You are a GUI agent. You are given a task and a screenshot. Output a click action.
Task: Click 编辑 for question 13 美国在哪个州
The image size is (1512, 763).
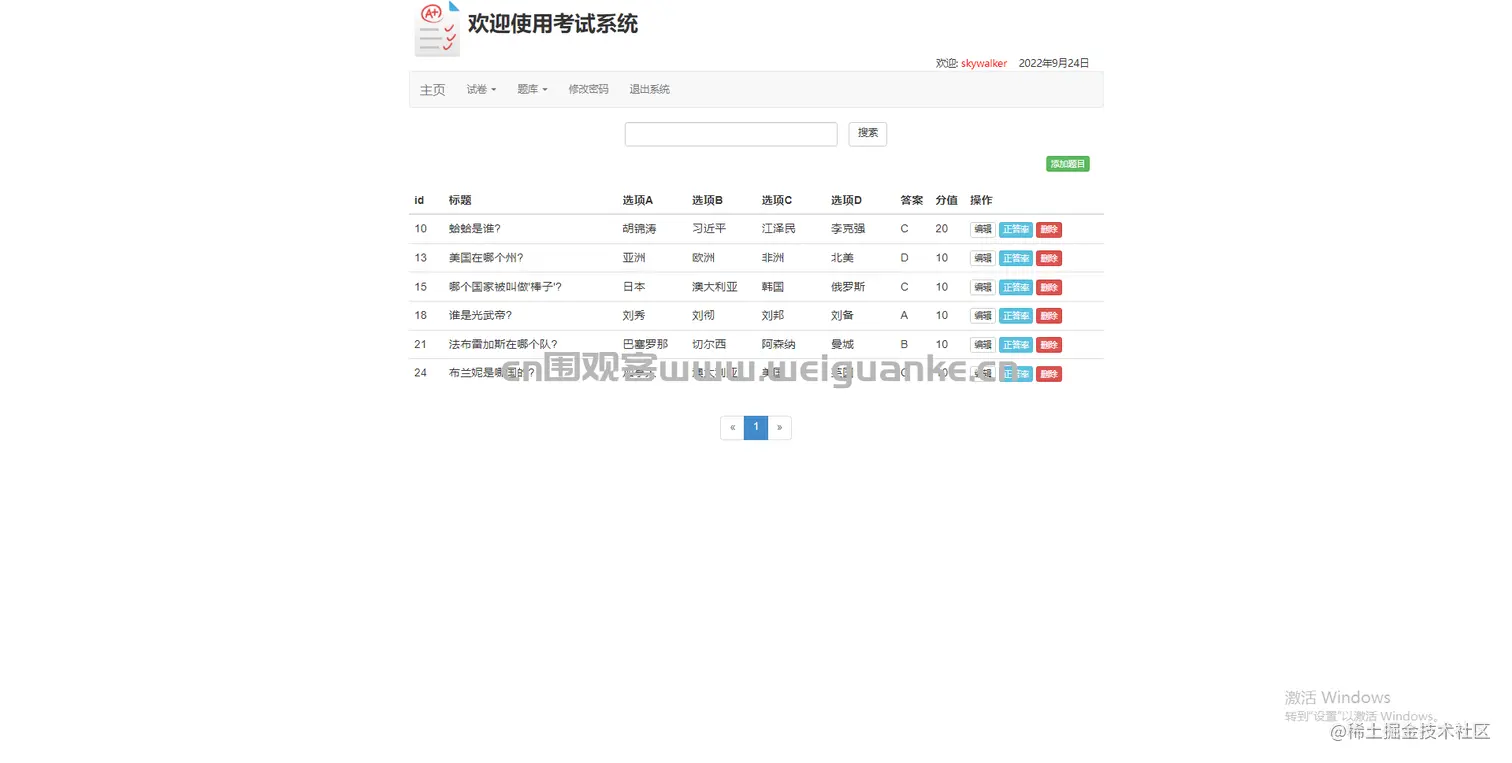coord(982,259)
